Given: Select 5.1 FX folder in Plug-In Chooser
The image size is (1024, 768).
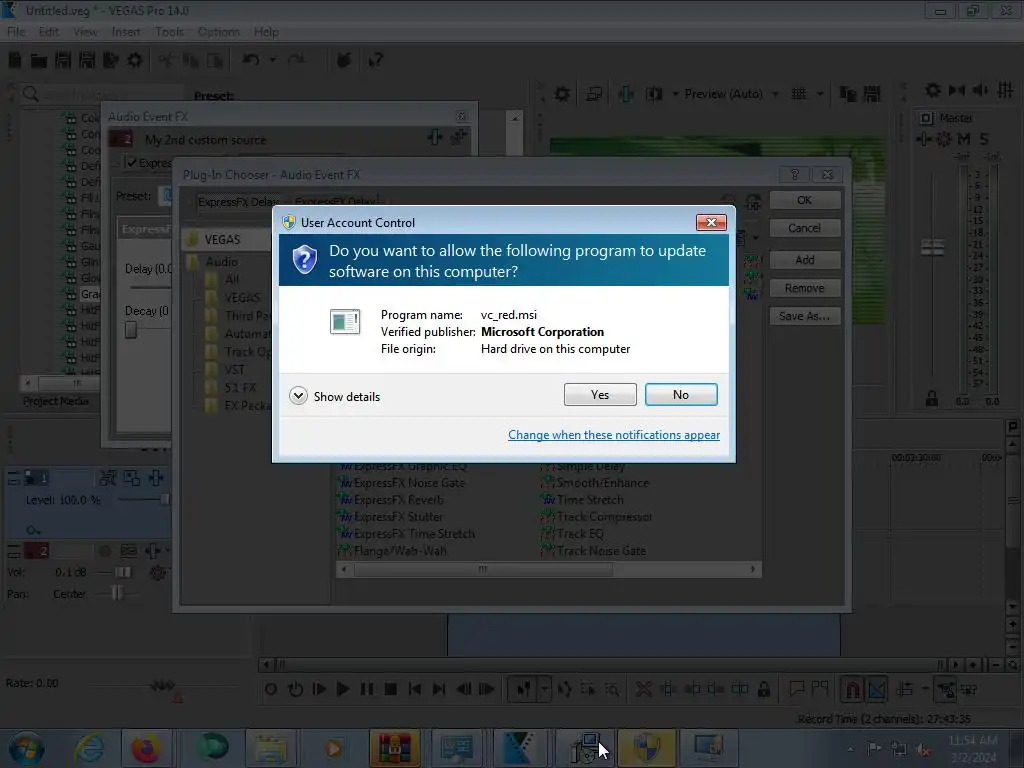Looking at the screenshot, I should pyautogui.click(x=240, y=387).
